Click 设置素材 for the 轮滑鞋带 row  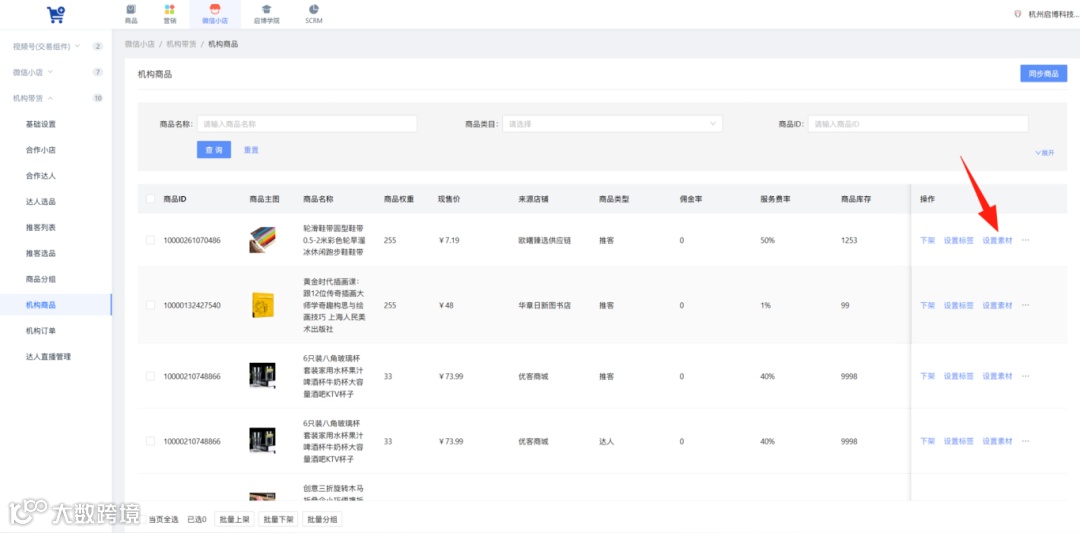997,240
